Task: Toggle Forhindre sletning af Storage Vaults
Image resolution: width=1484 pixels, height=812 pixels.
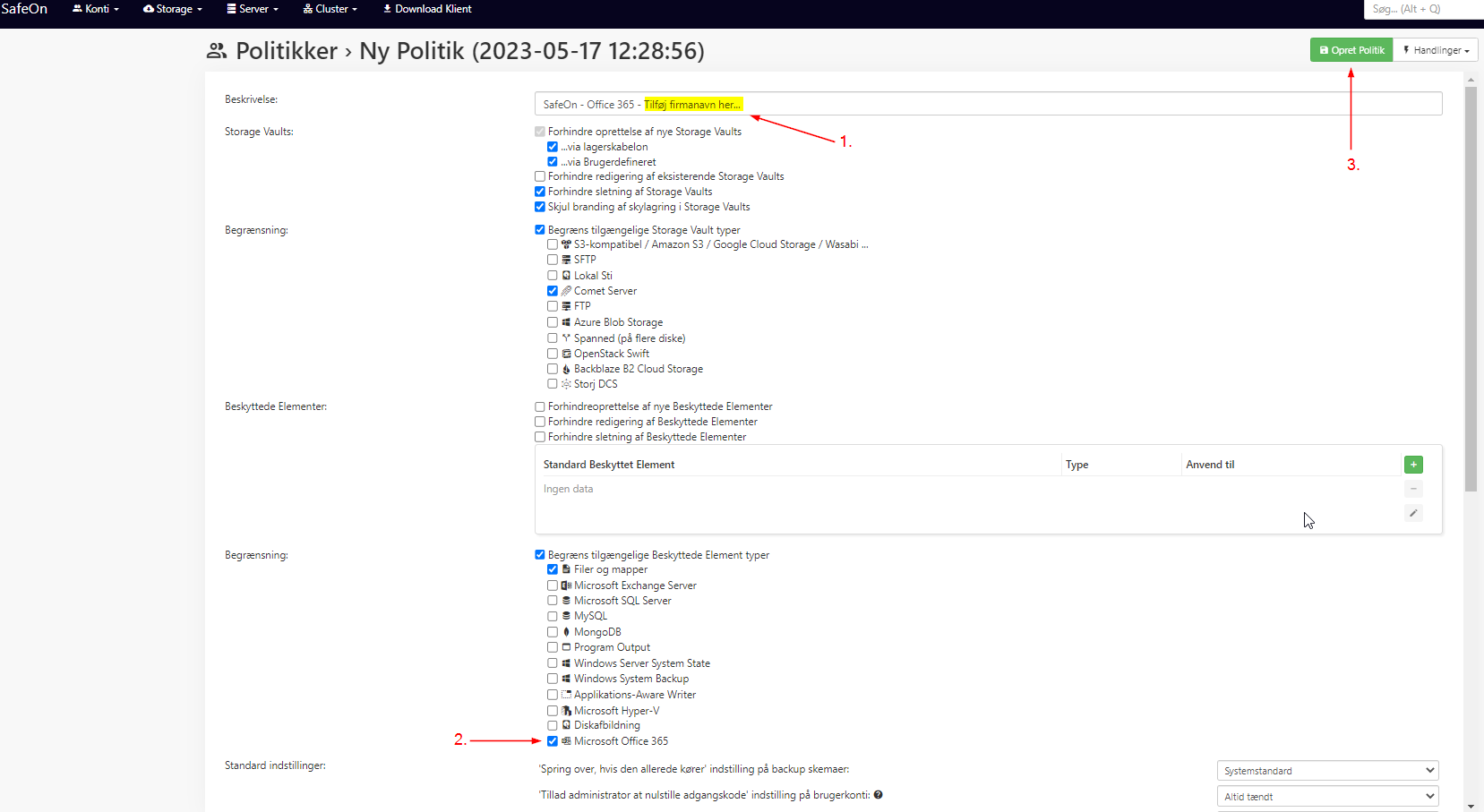Action: 540,192
